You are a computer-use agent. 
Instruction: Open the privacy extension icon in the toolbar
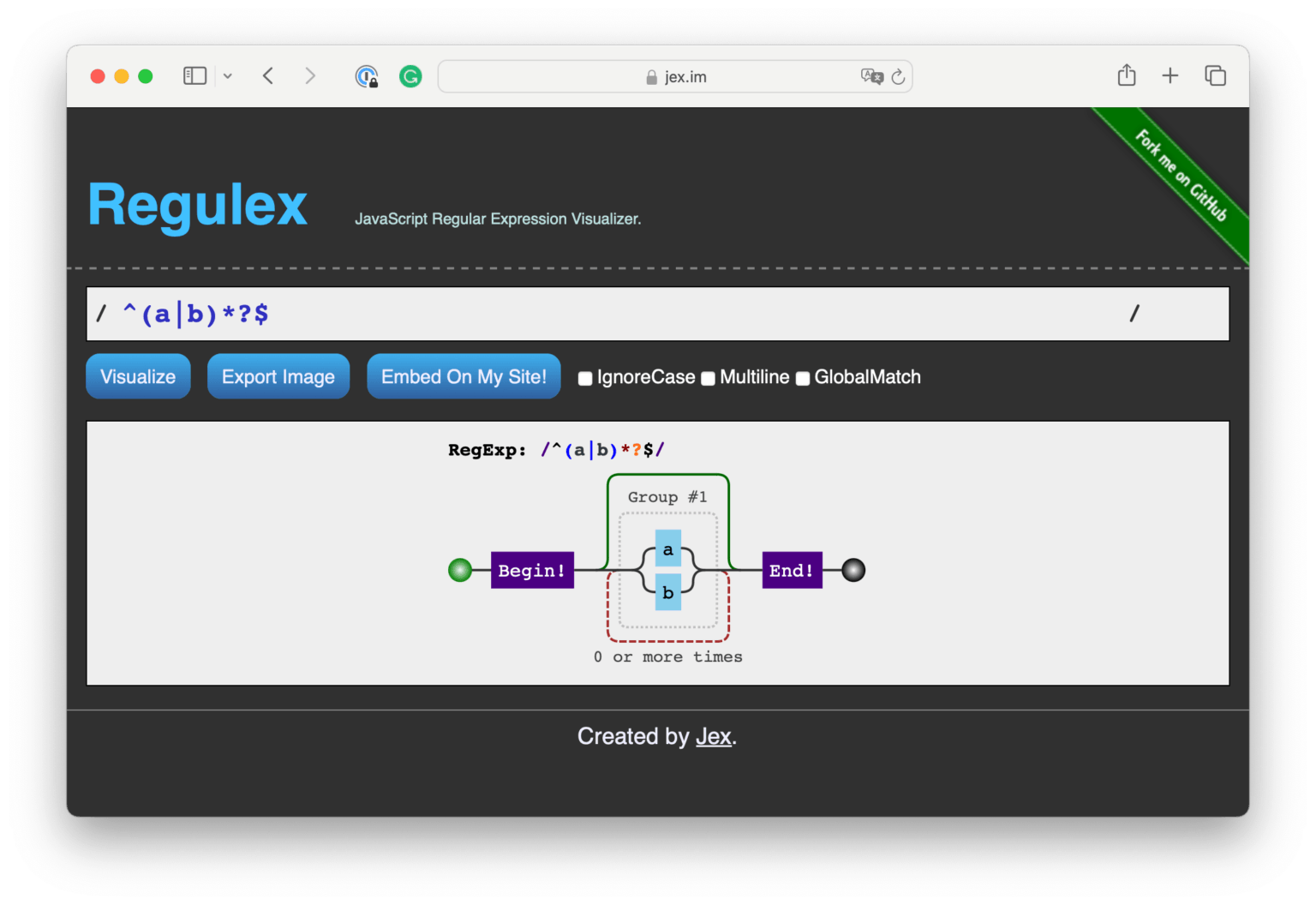pyautogui.click(x=367, y=76)
